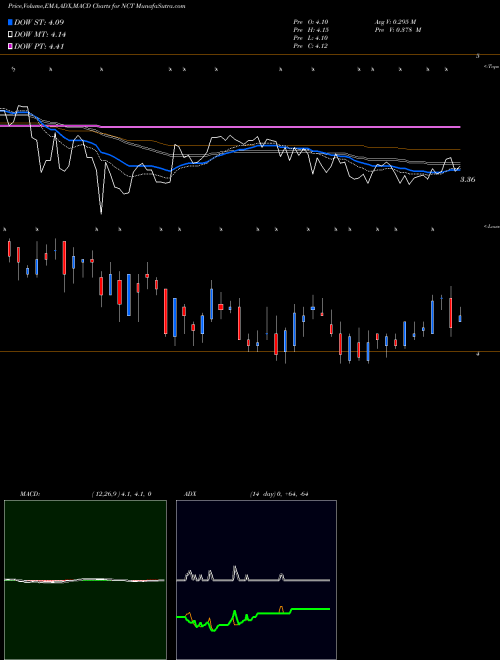Click the 'Pre H: 4.15' high value
Image resolution: width=500 pixels, height=660 pixels.
(x=311, y=30)
